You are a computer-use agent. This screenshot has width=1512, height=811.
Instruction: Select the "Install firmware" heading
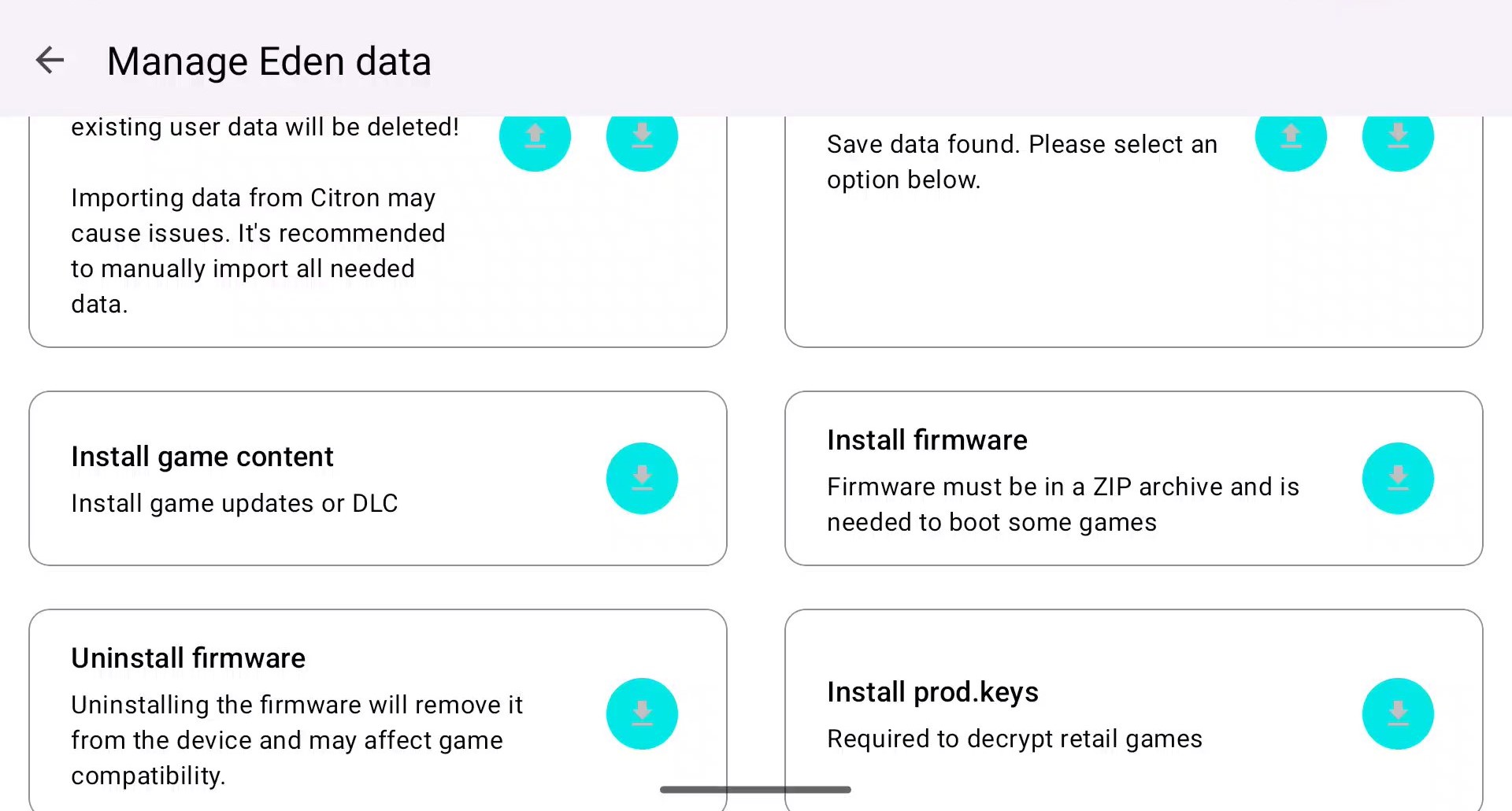pyautogui.click(x=927, y=440)
